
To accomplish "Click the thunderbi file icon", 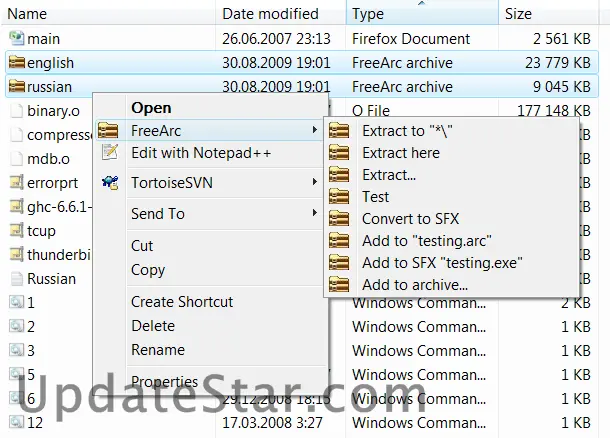I will (16, 254).
